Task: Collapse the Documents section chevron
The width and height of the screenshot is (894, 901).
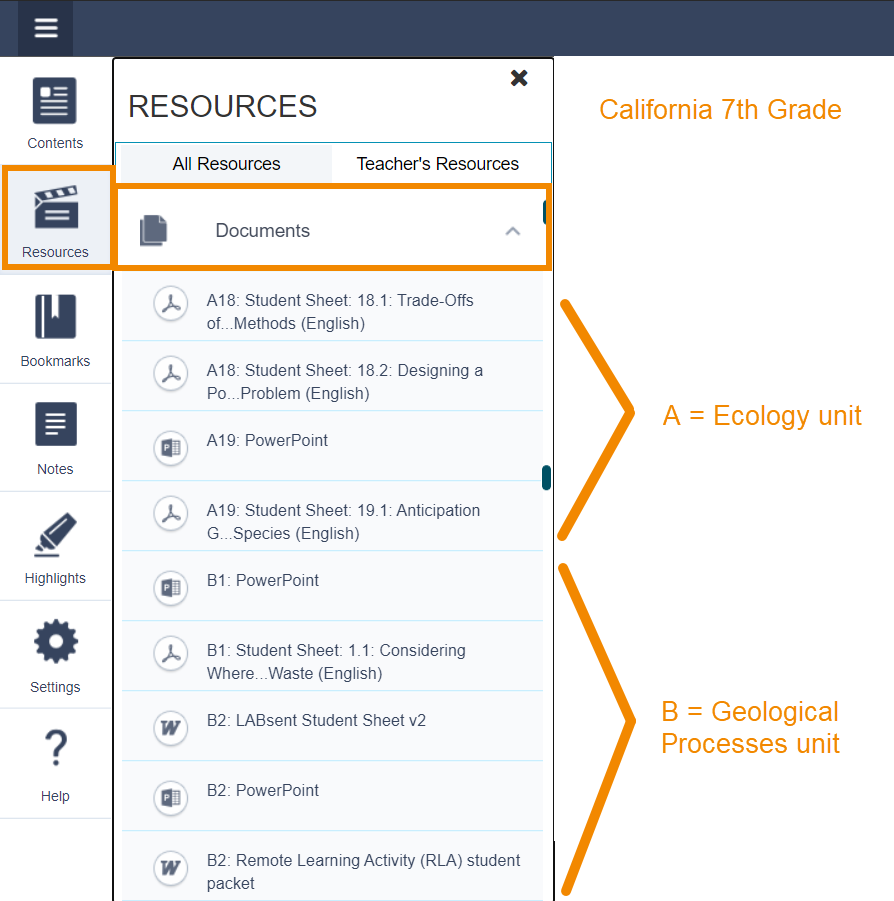Action: [x=512, y=229]
